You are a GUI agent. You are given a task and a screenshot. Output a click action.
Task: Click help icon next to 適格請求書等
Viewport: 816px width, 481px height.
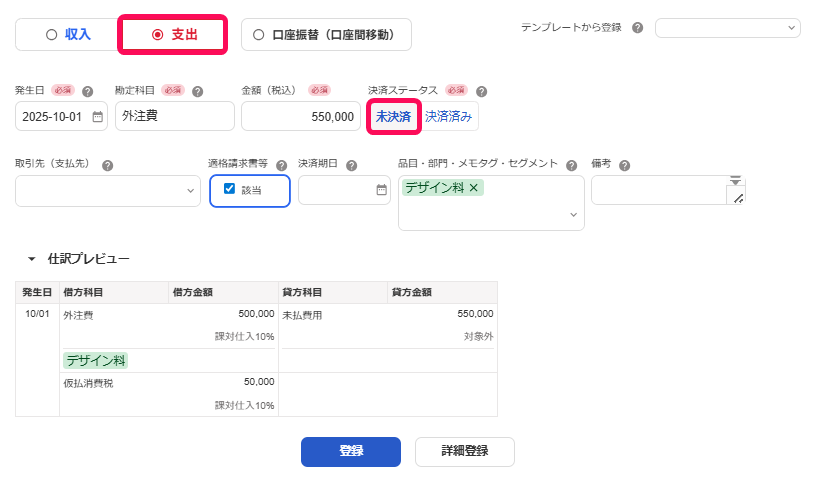point(282,166)
